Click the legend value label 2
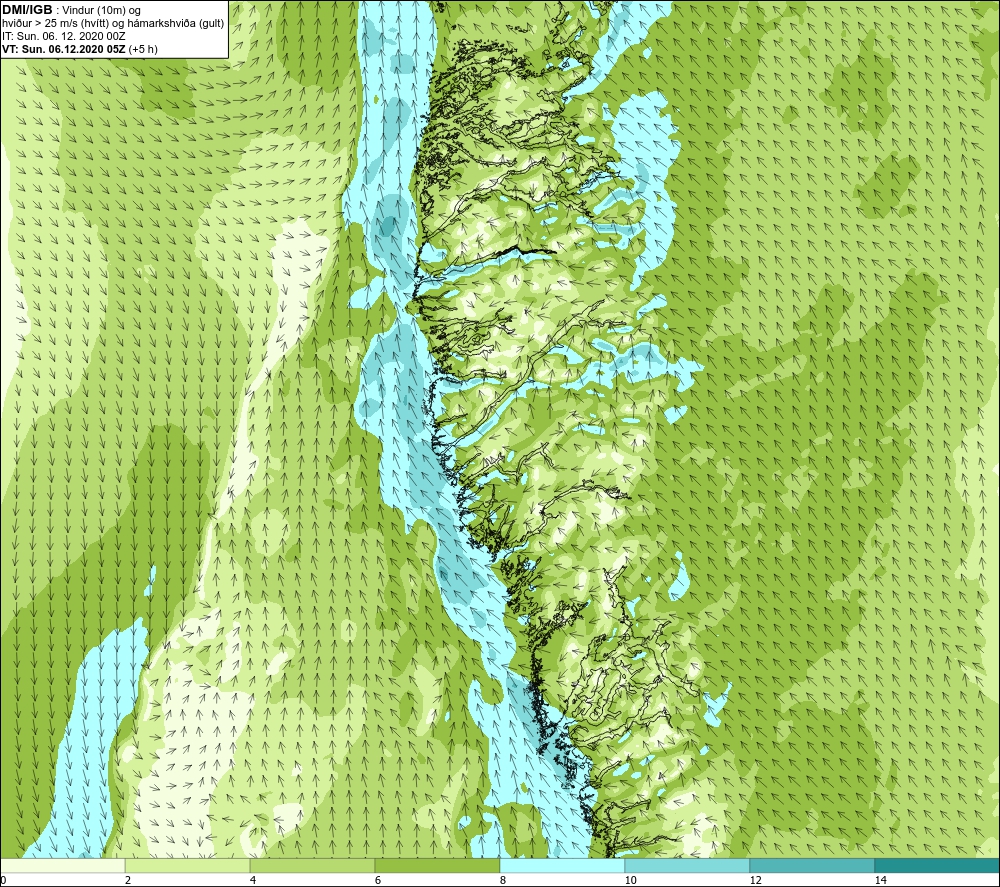The width and height of the screenshot is (1000, 887). [x=128, y=881]
